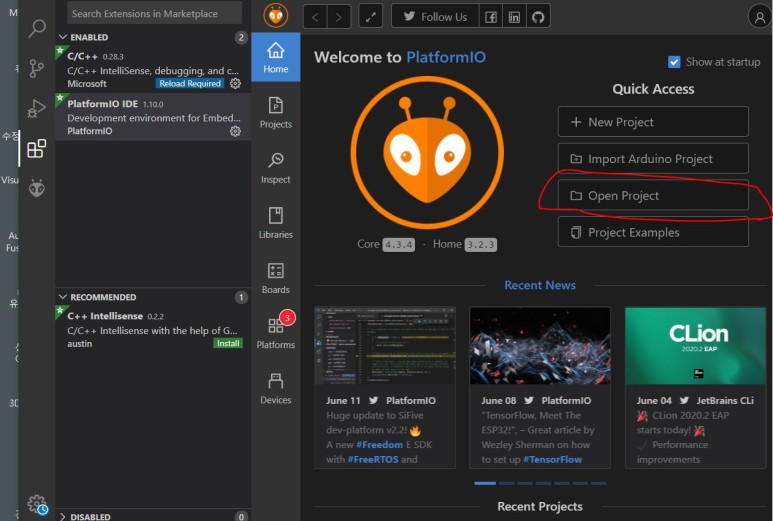Select the Extensions view icon
This screenshot has height=521, width=773.
point(36,148)
